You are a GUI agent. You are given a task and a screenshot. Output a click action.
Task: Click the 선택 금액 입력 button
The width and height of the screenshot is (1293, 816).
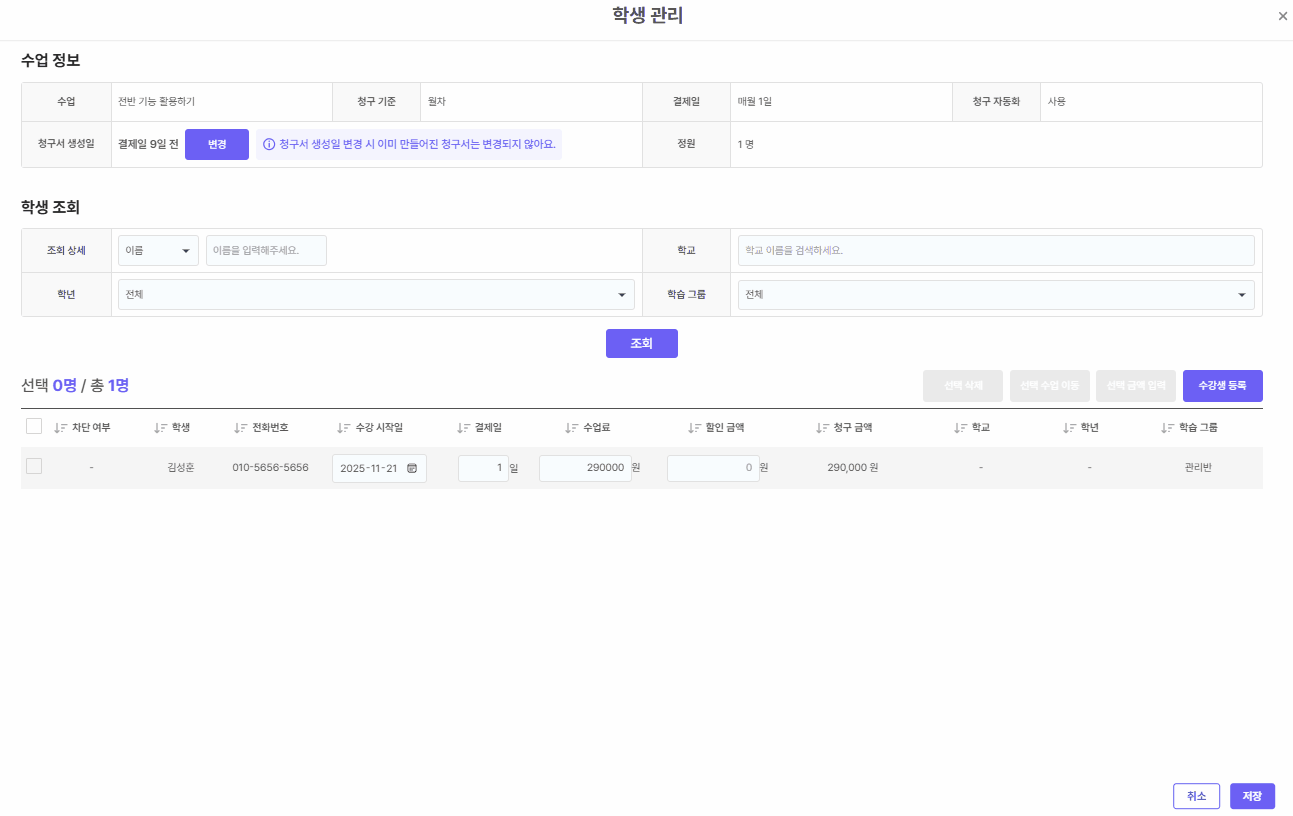click(x=1136, y=385)
